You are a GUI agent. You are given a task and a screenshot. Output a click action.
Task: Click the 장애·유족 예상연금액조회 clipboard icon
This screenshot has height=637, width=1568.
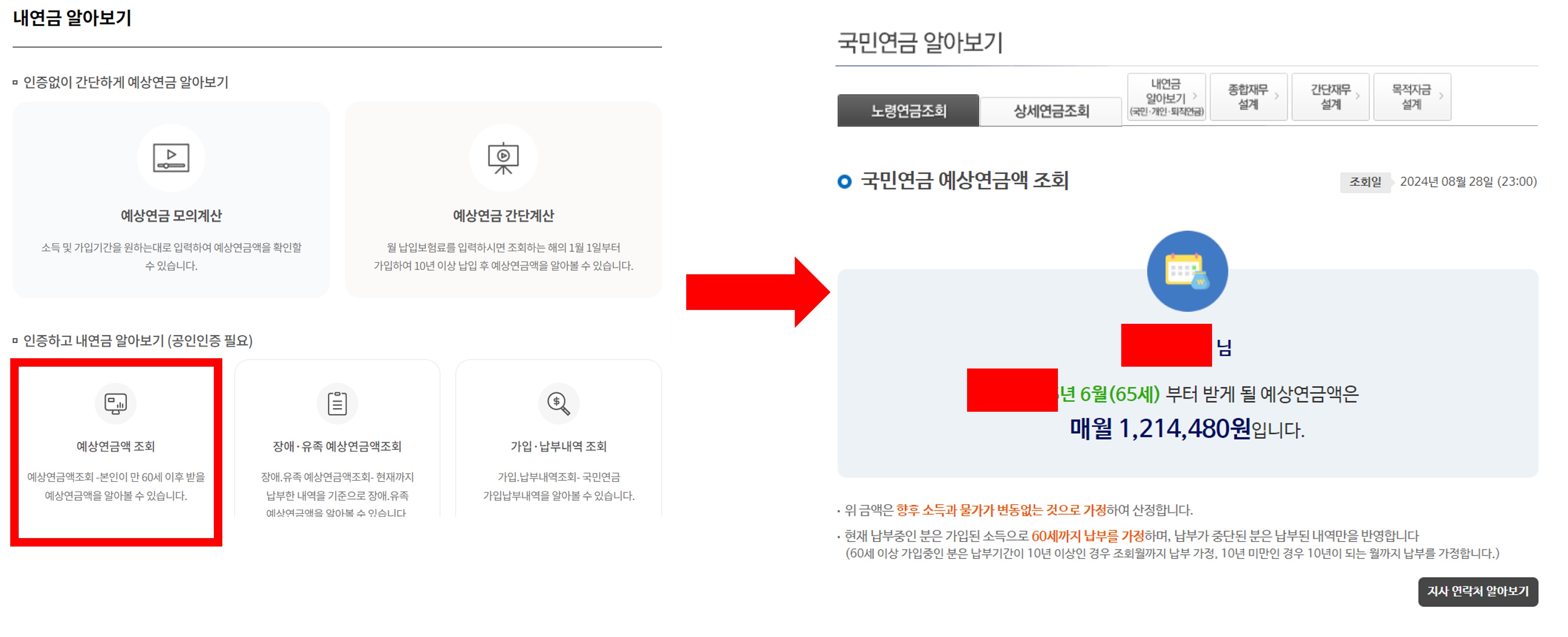pyautogui.click(x=337, y=403)
